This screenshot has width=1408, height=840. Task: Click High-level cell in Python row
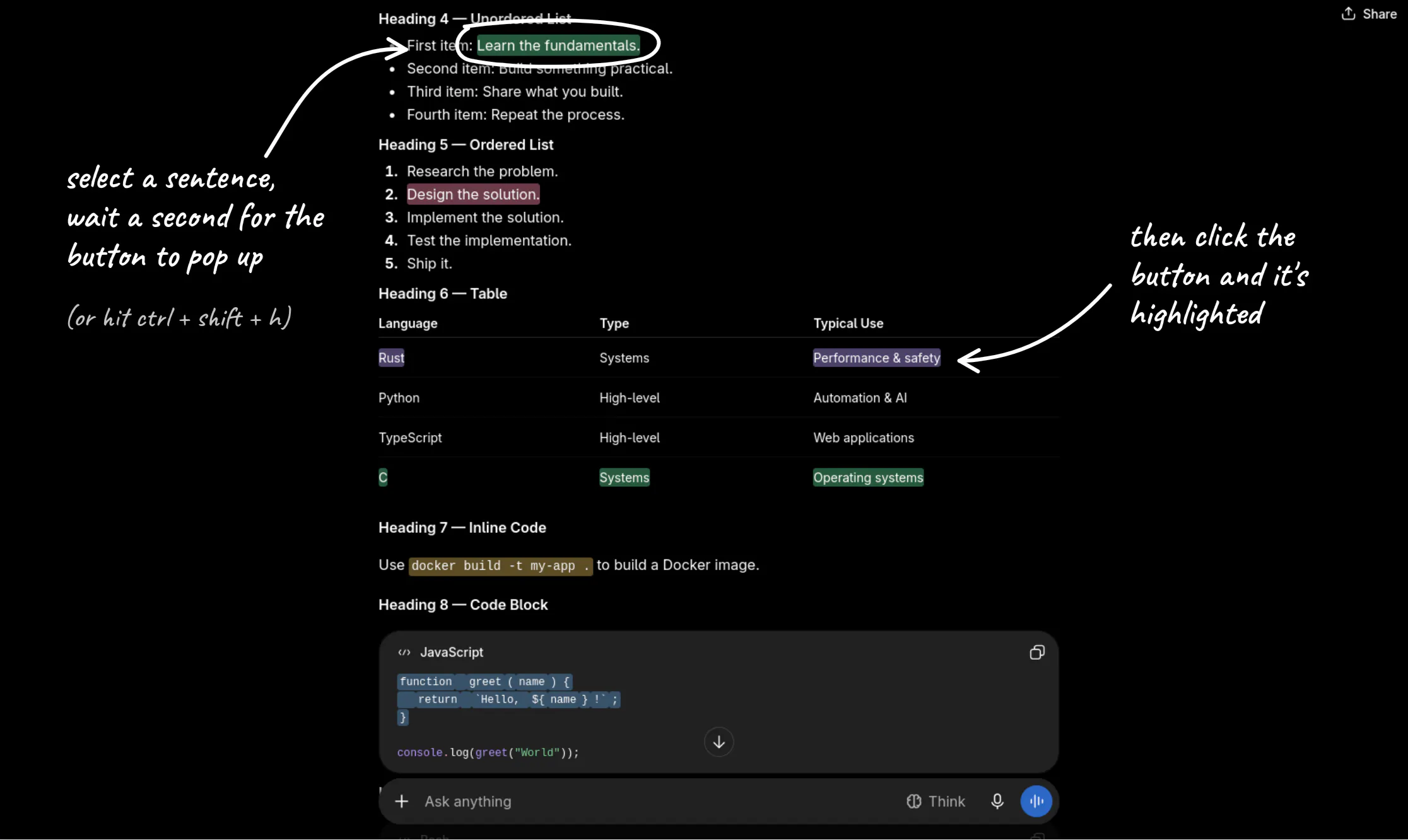(629, 398)
